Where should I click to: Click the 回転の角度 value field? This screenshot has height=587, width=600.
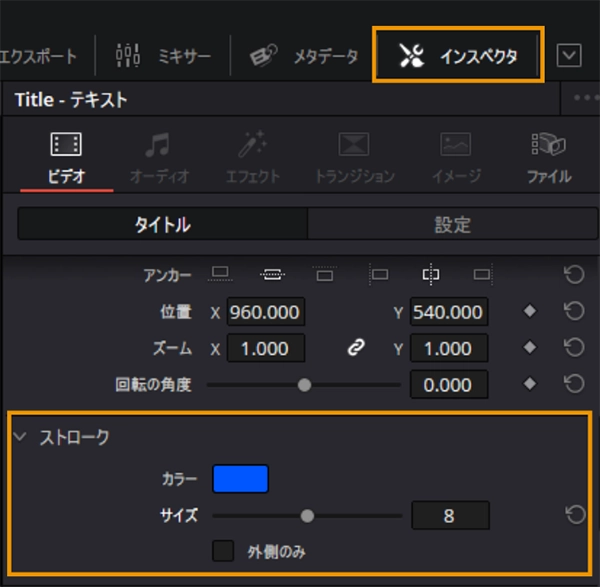pos(449,385)
